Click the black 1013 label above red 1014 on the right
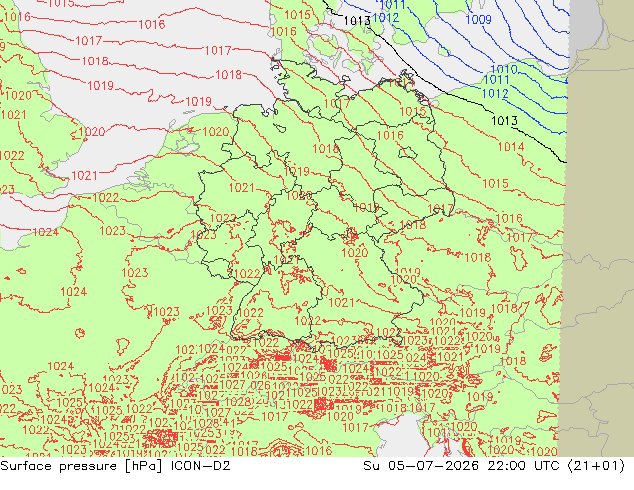The width and height of the screenshot is (634, 490). click(504, 120)
